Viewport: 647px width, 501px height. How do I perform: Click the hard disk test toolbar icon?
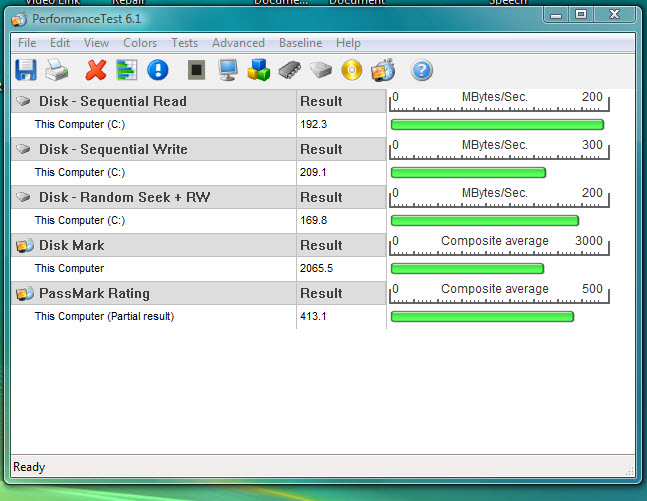pos(321,70)
